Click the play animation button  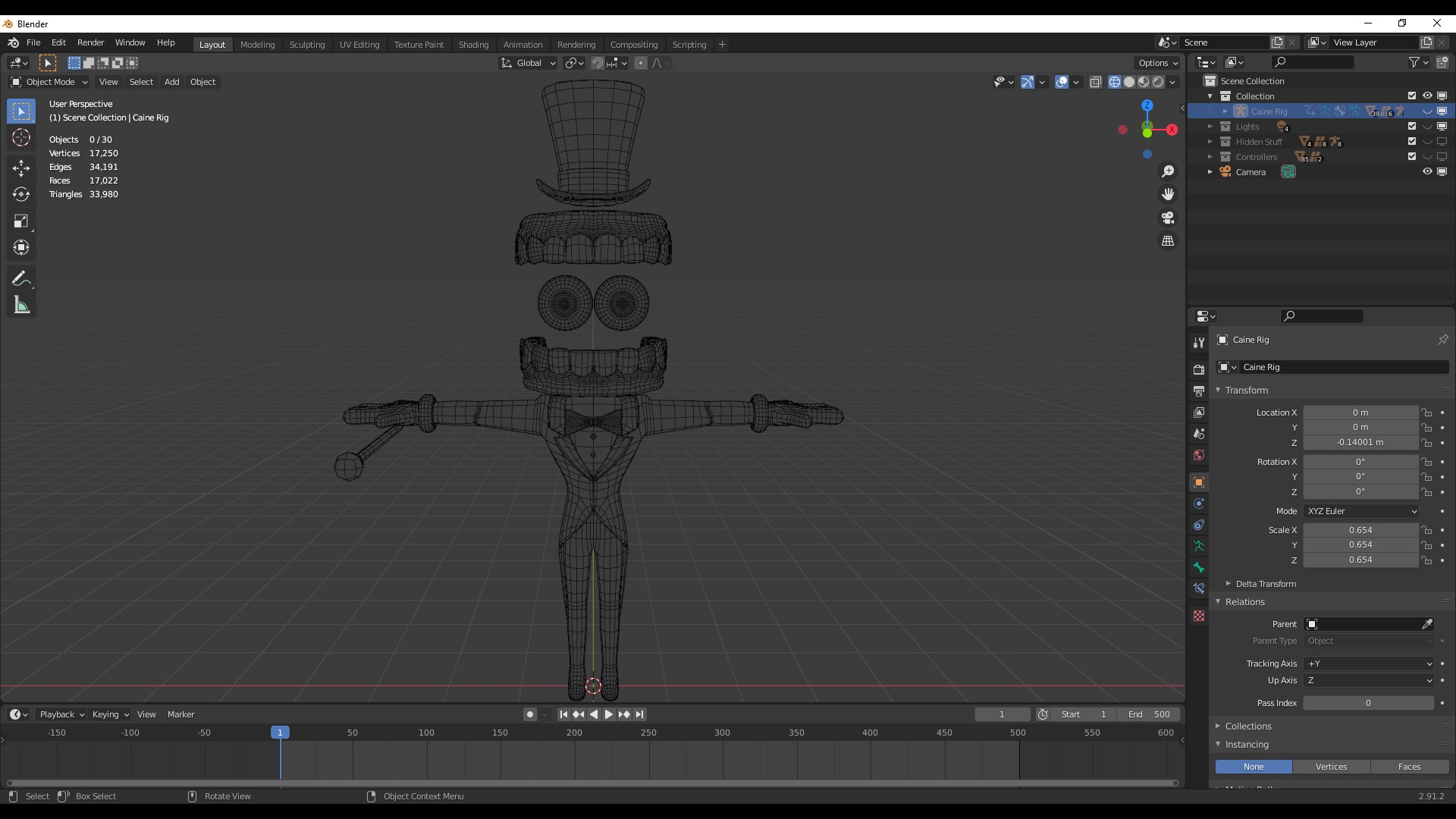608,714
